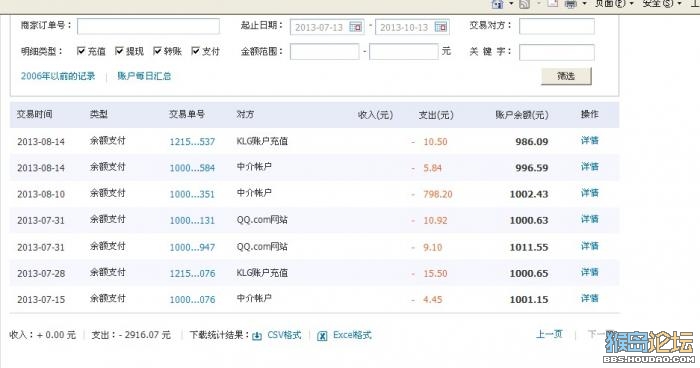Viewport: 700px width, 368px height.
Task: Focus the maximum 金额范围 input field
Action: pos(404,51)
